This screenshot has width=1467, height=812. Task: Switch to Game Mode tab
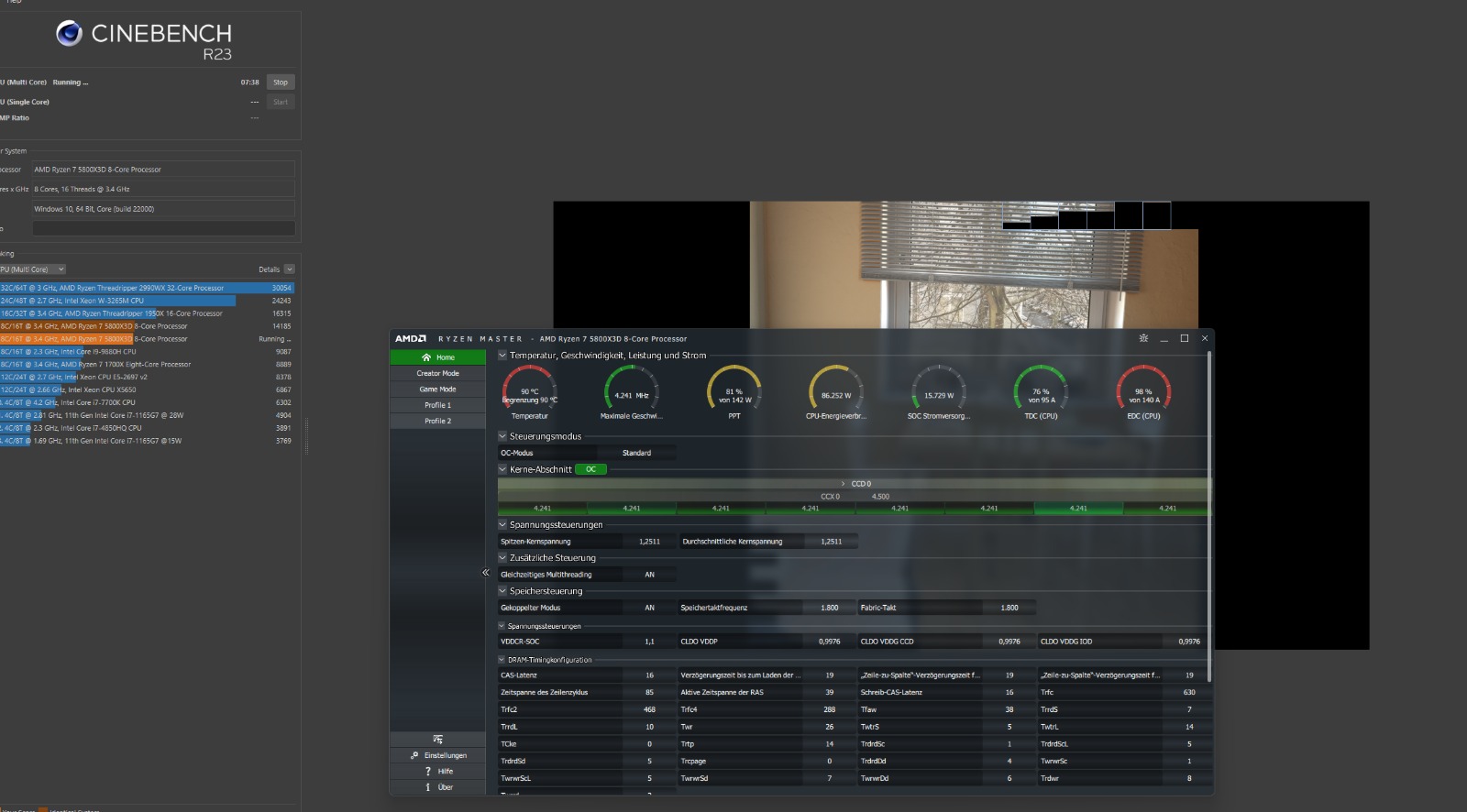[437, 390]
